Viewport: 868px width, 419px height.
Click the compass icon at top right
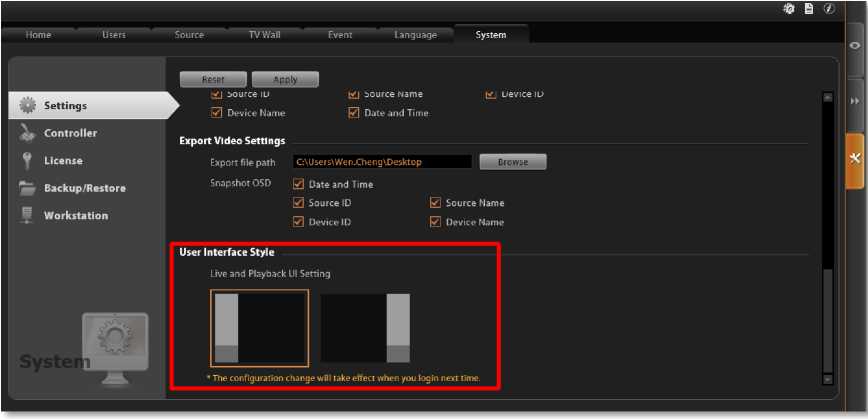829,8
